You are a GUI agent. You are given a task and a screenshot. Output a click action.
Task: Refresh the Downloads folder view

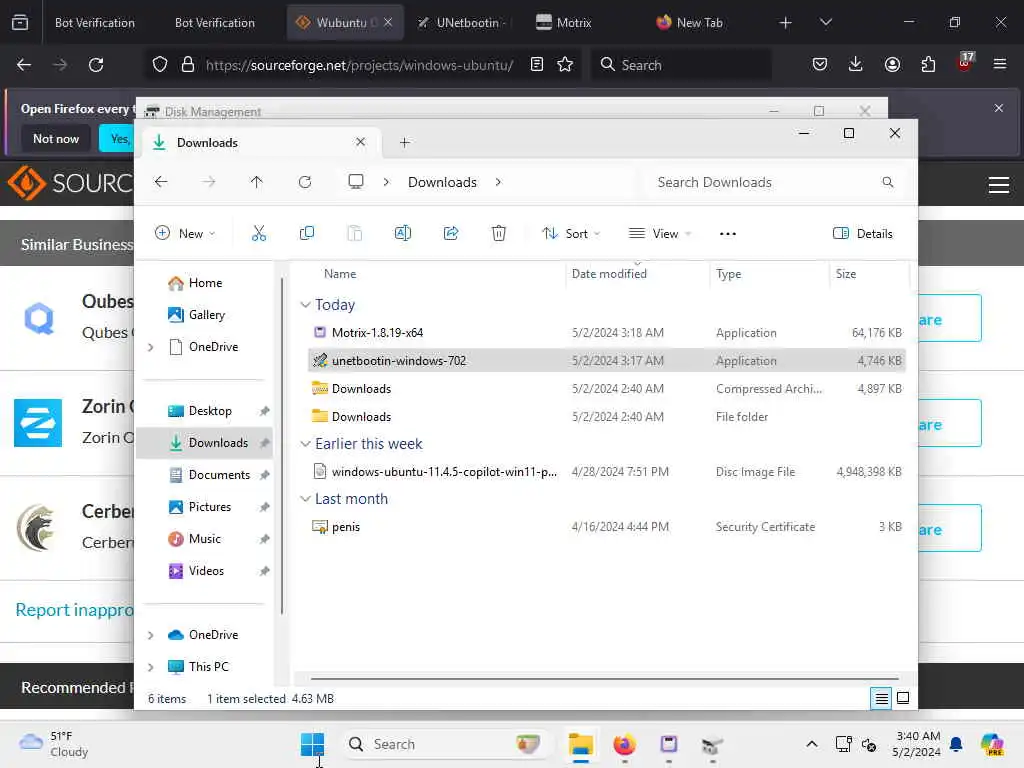pyautogui.click(x=305, y=182)
